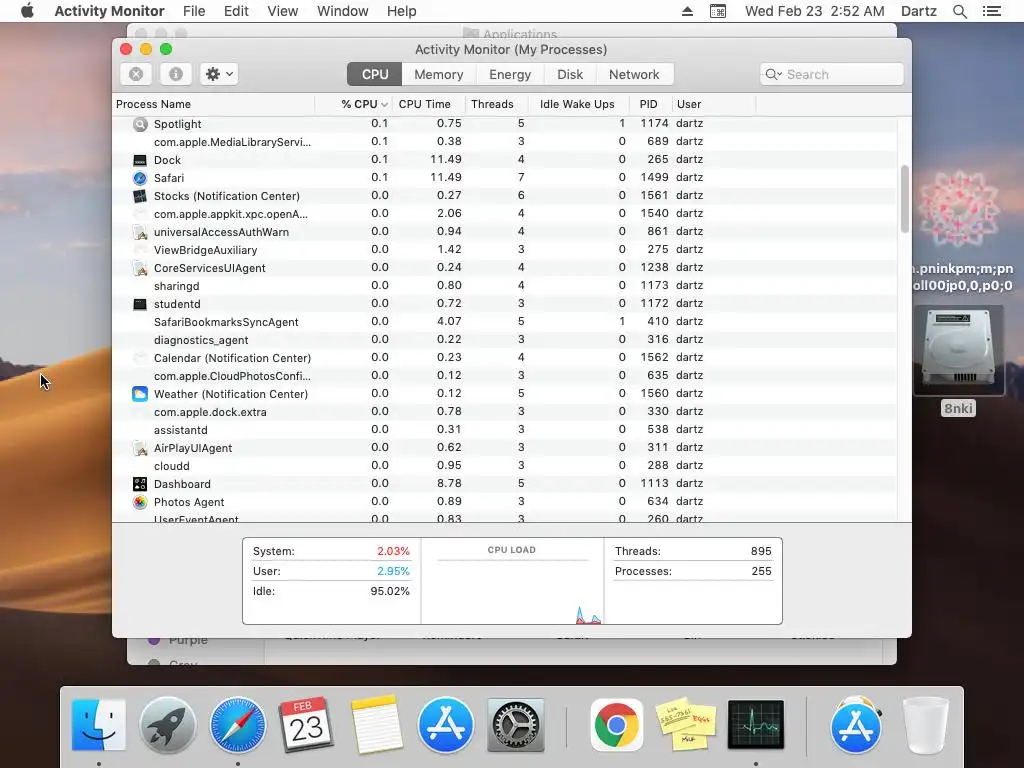Screen dimensions: 1024x768
Task: Select the CPU tab
Action: pyautogui.click(x=375, y=74)
